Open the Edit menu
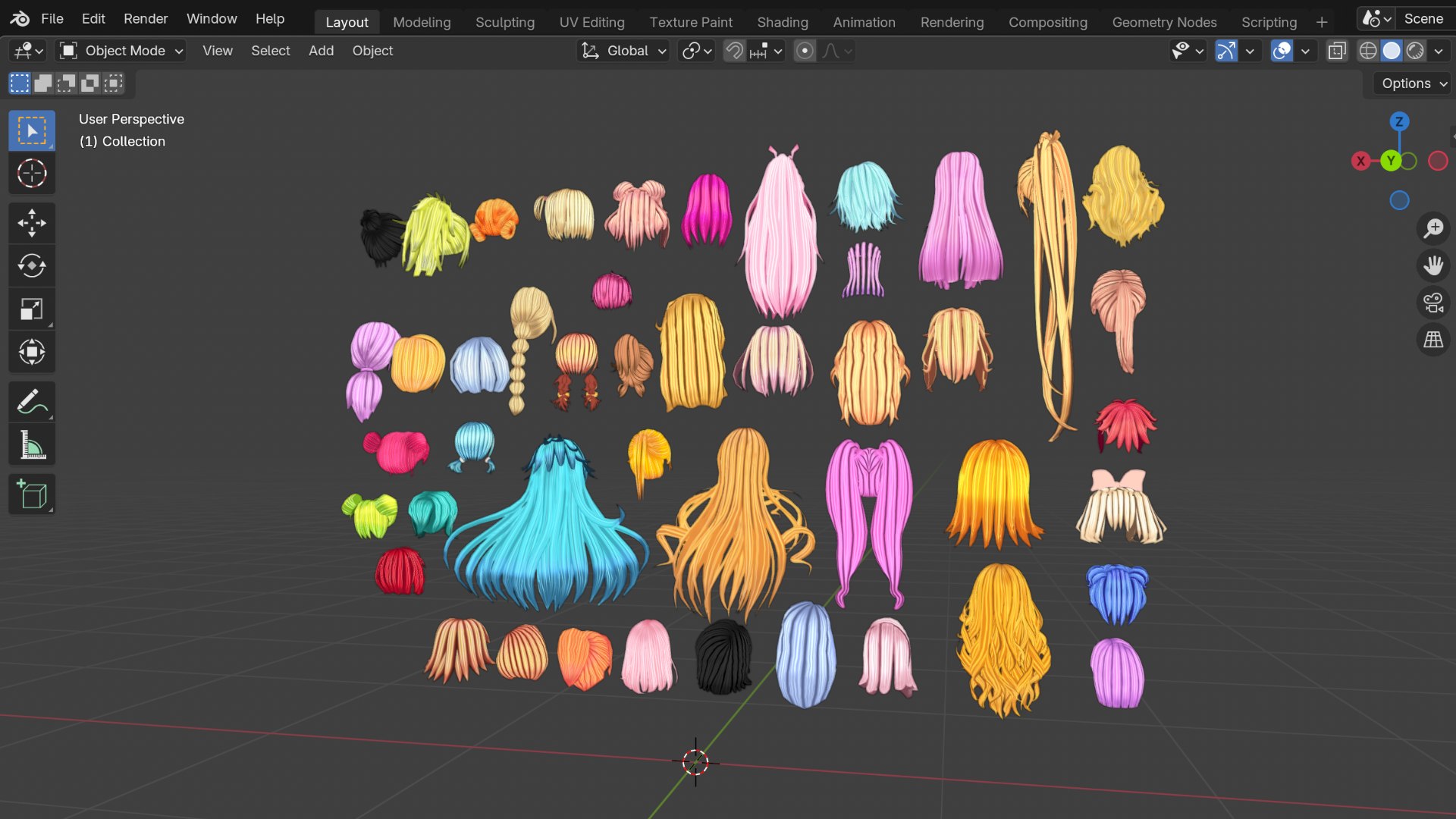1456x819 pixels. click(x=93, y=18)
